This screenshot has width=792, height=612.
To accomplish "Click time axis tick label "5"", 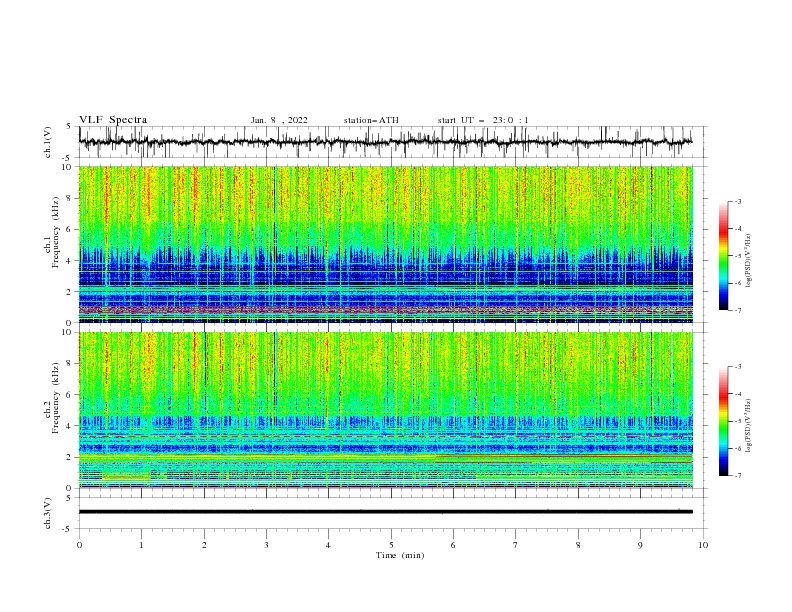I will click(391, 545).
